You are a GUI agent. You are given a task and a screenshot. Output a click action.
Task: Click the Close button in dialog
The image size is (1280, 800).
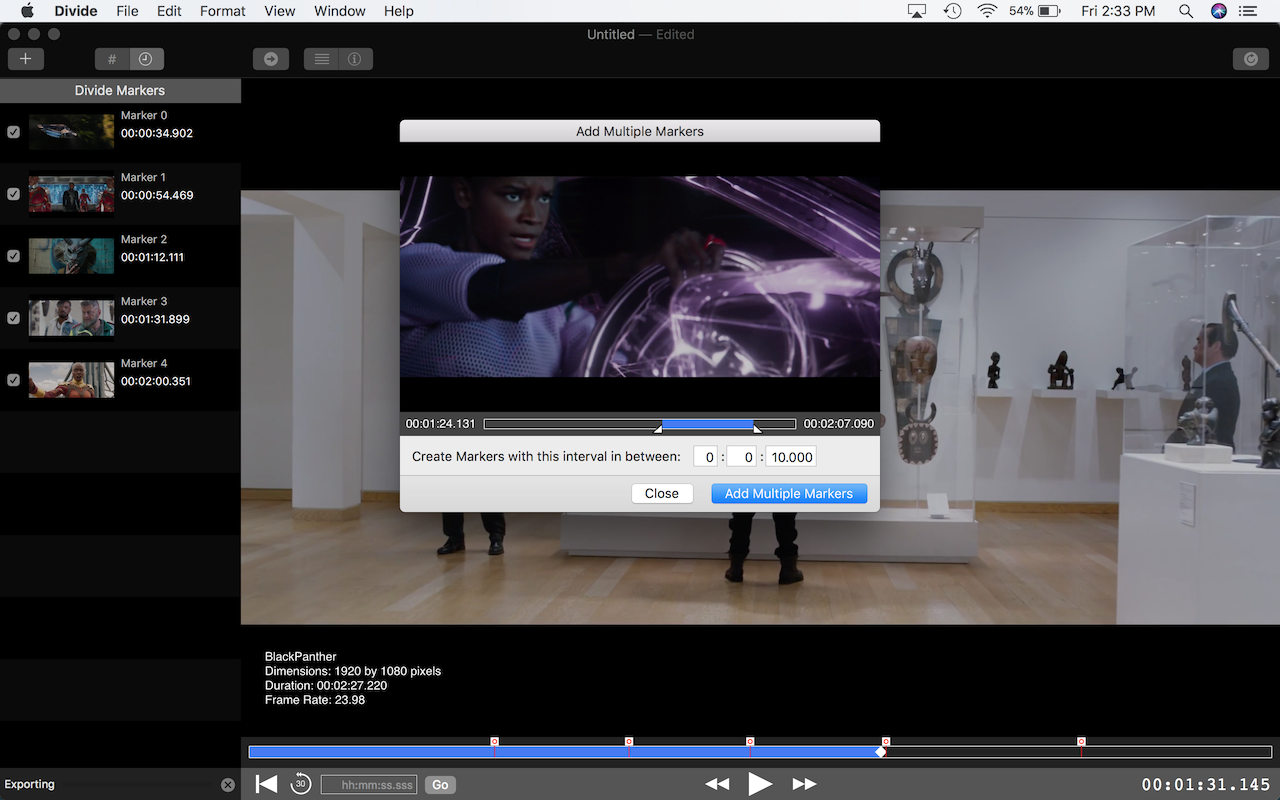662,493
